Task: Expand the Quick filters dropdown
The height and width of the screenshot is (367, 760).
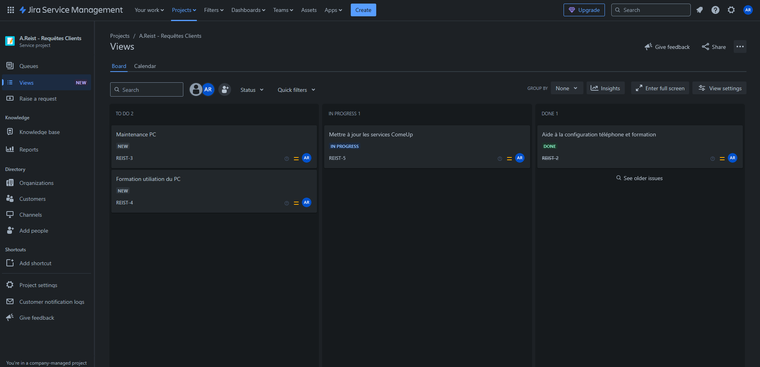Action: pyautogui.click(x=296, y=90)
